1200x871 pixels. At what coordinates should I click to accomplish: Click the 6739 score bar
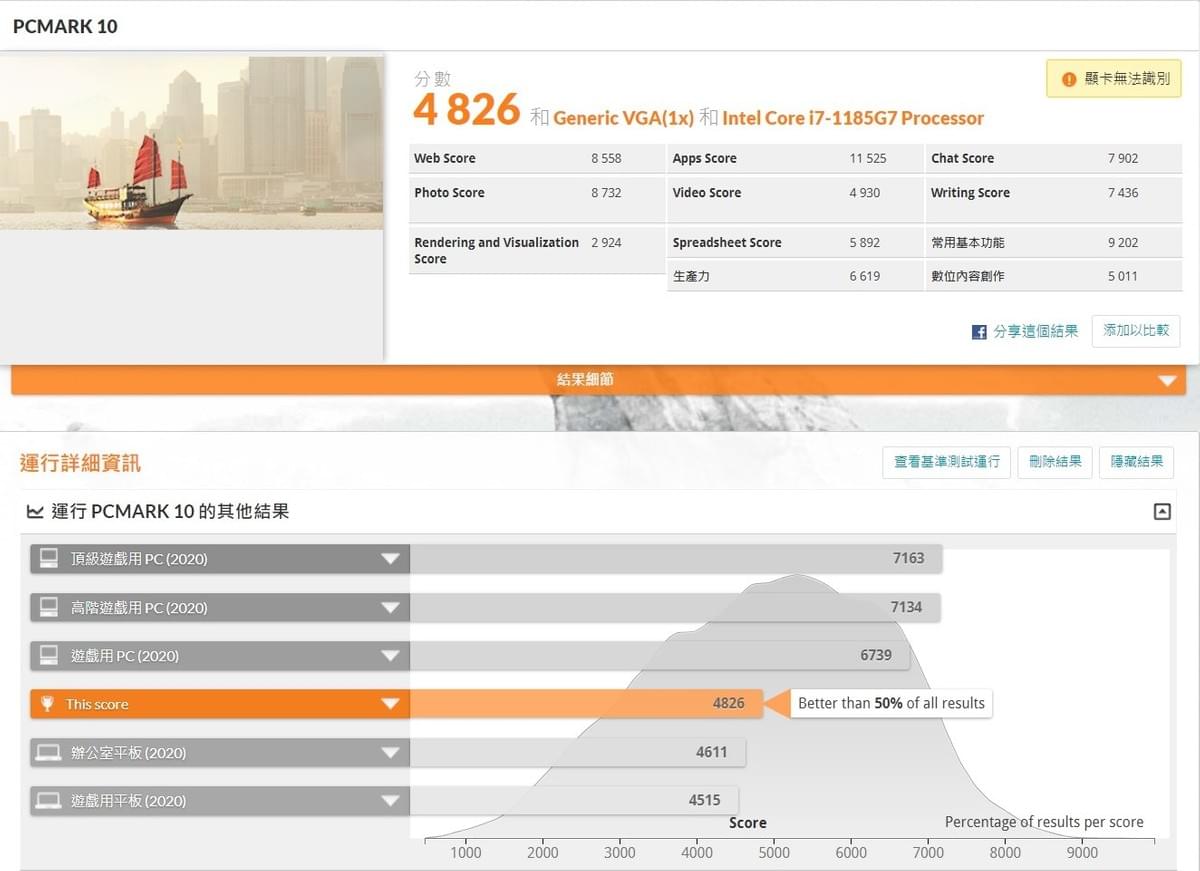pos(660,655)
